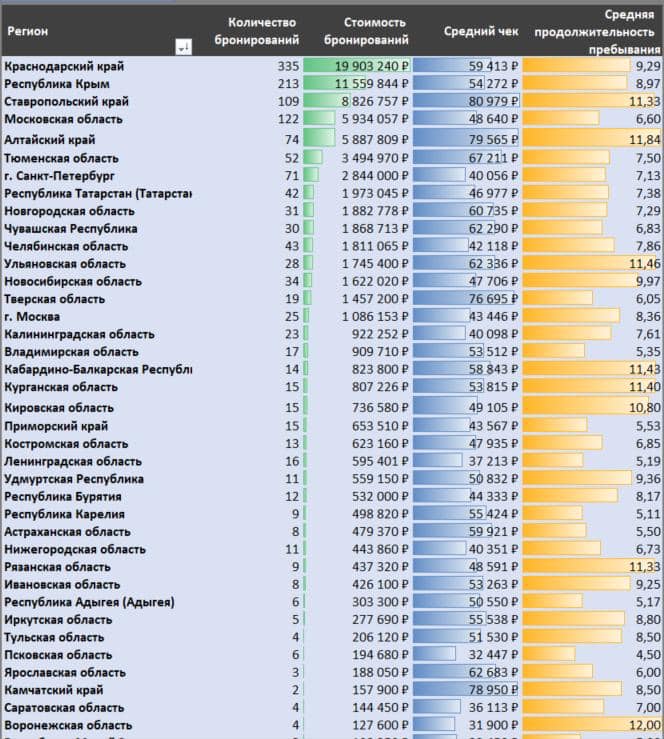Select the 80 979 ₽ average check cell
Image resolution: width=664 pixels, height=739 pixels.
tap(466, 101)
